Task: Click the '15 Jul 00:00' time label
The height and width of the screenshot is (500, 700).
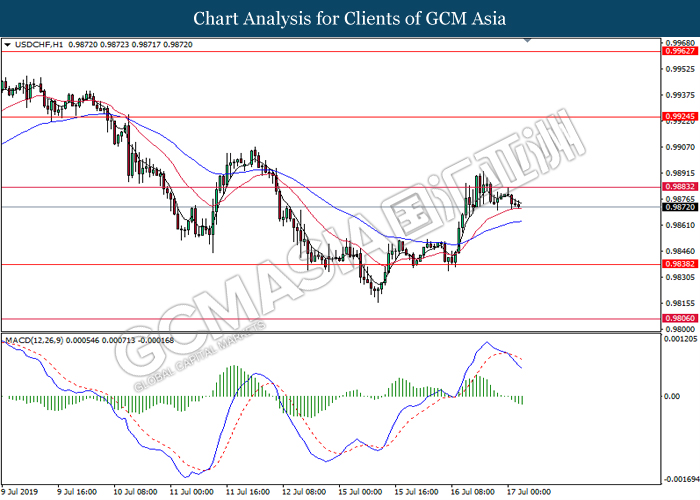Action: (360, 492)
